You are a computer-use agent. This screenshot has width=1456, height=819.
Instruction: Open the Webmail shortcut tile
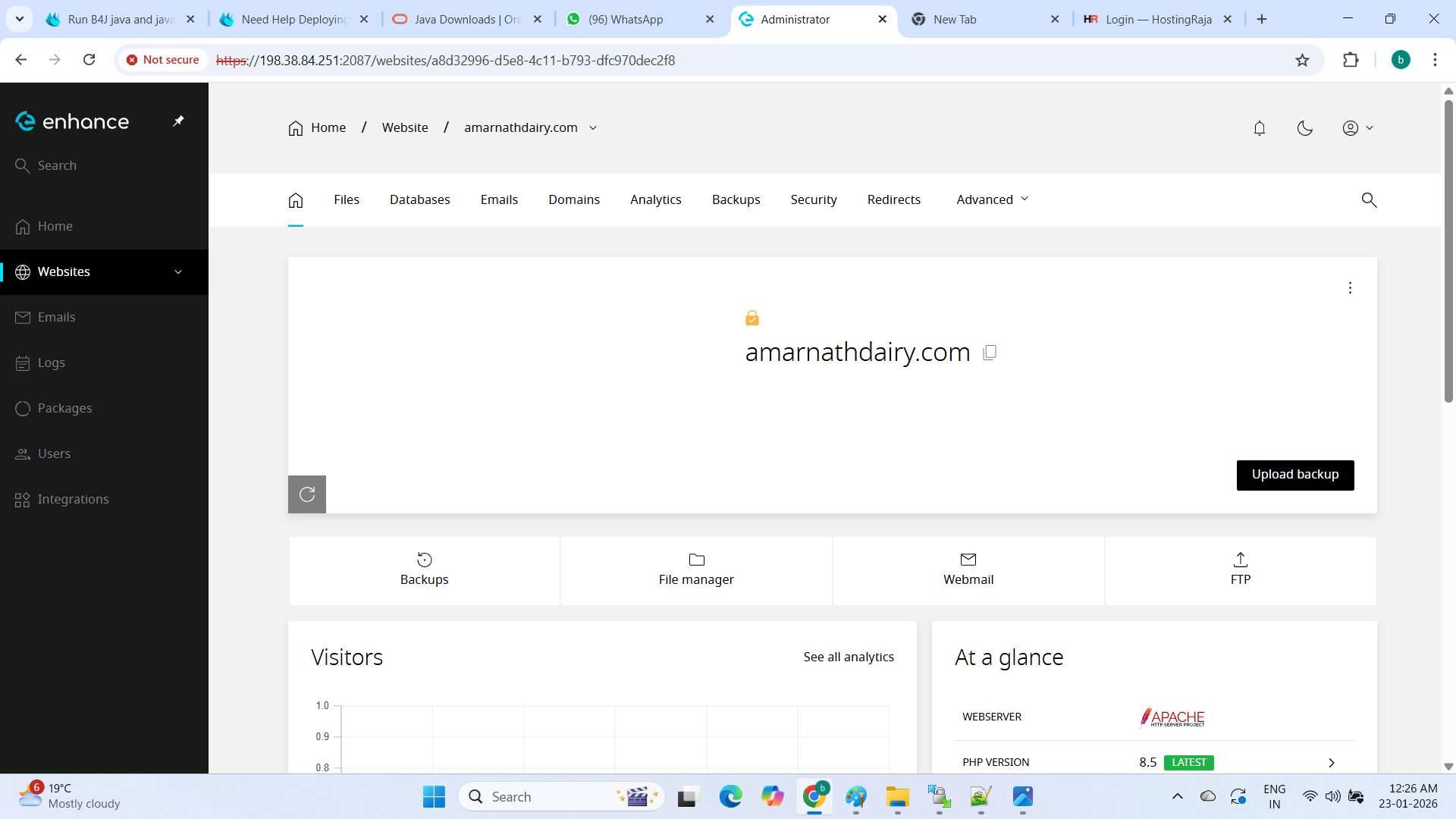click(968, 570)
